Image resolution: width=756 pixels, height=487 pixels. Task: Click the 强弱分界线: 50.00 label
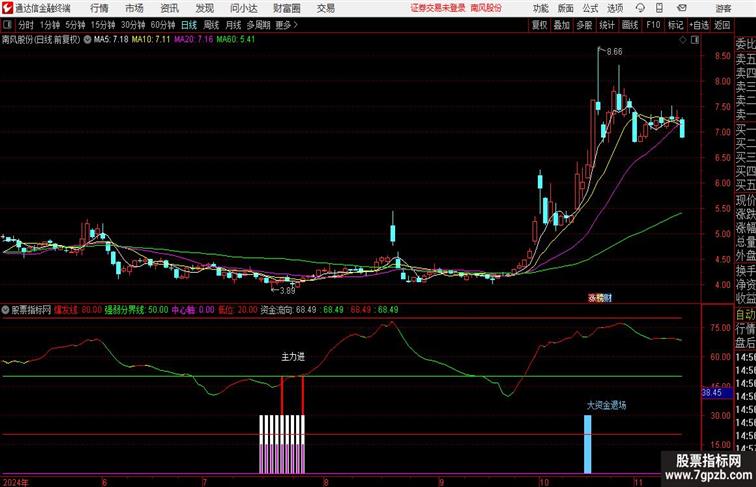tap(136, 310)
